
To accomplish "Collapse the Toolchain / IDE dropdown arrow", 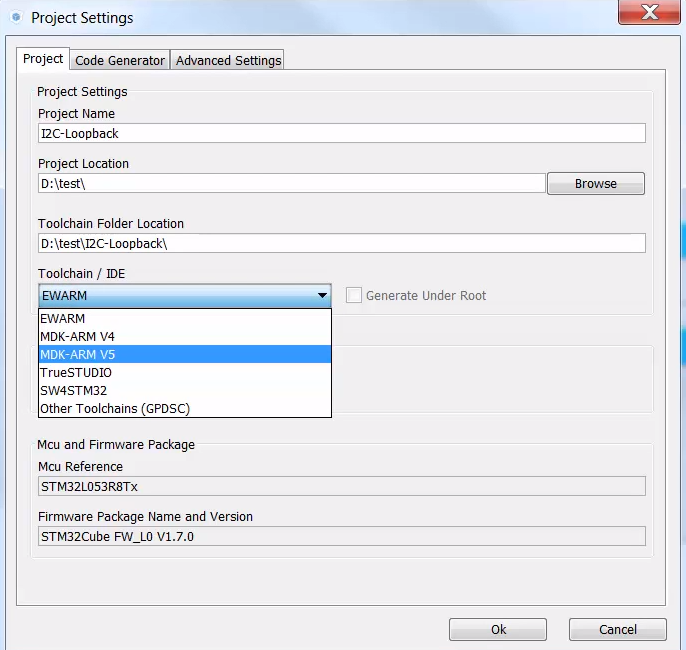I will [x=322, y=295].
